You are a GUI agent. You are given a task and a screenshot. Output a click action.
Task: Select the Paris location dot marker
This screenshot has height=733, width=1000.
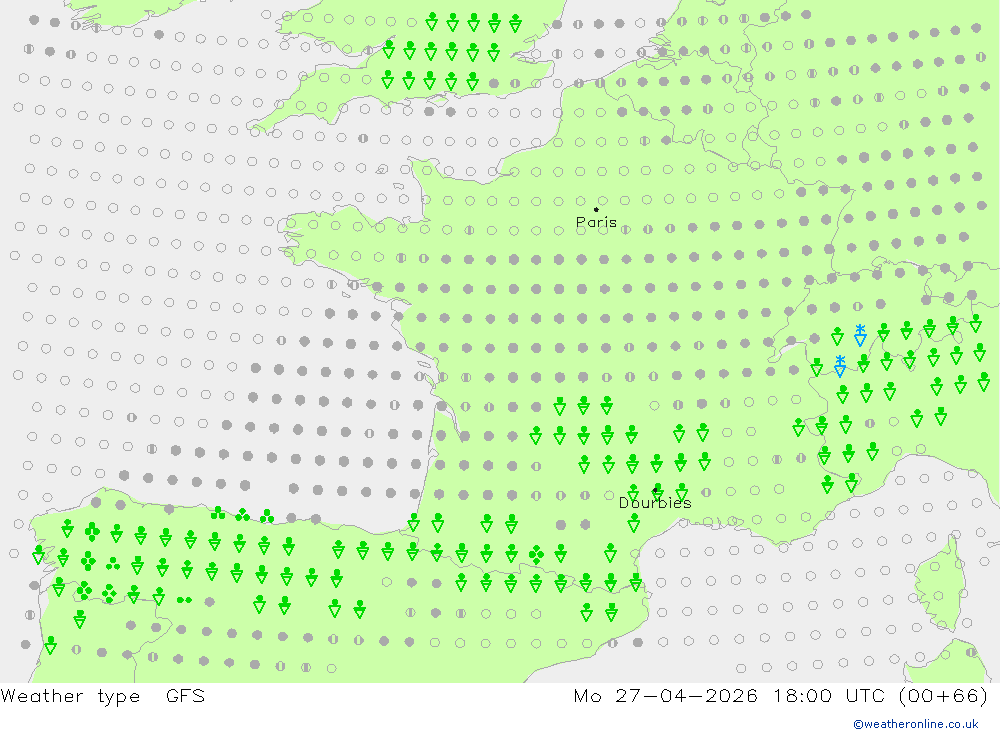[596, 209]
